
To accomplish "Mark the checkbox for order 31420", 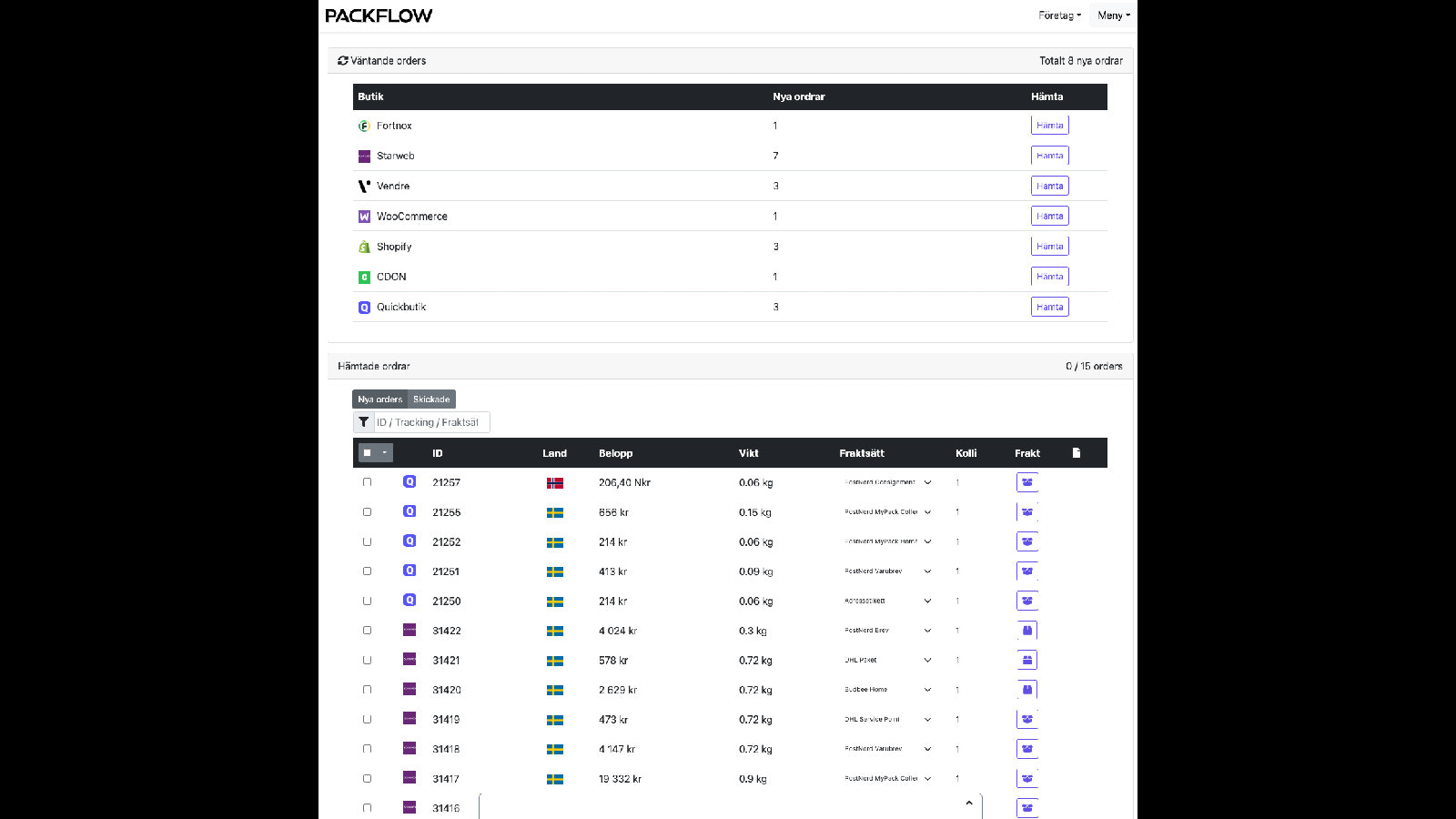I will tap(368, 690).
